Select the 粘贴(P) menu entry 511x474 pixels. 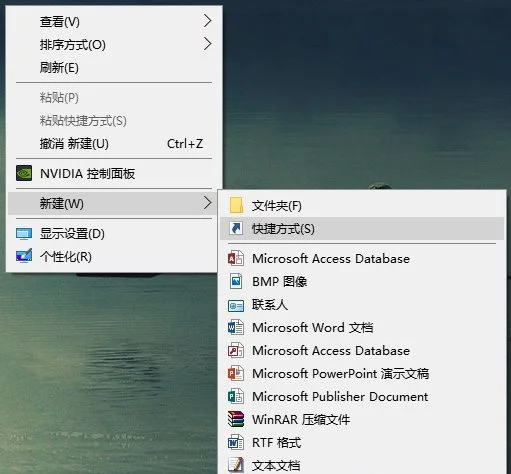[114, 97]
